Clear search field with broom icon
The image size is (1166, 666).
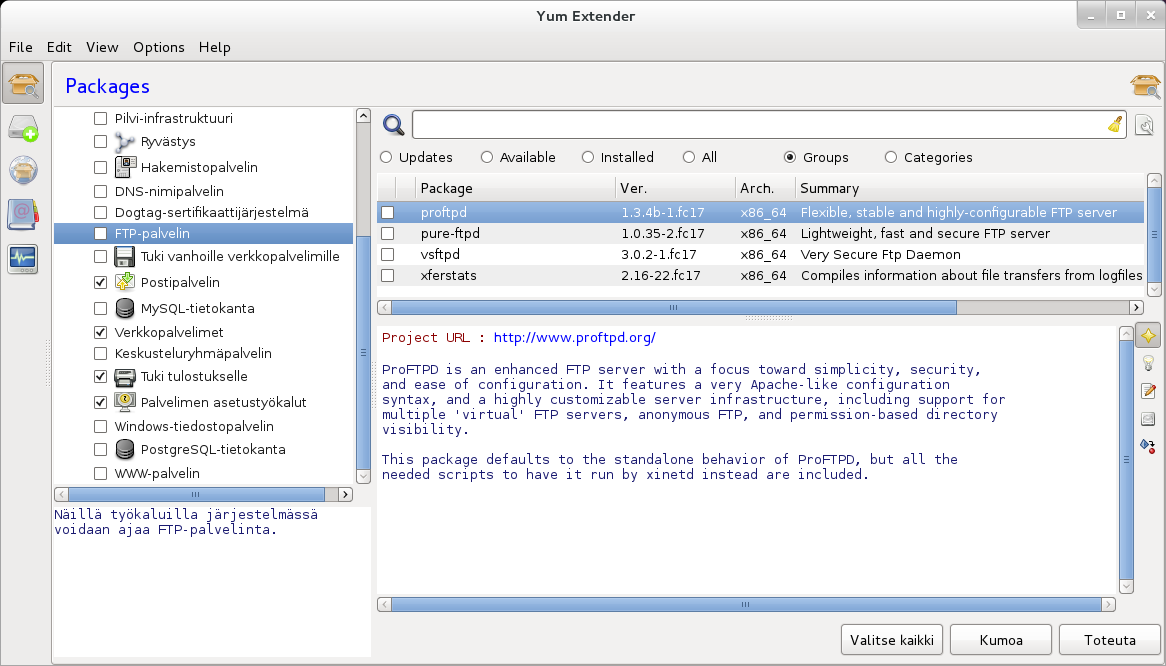(1115, 125)
